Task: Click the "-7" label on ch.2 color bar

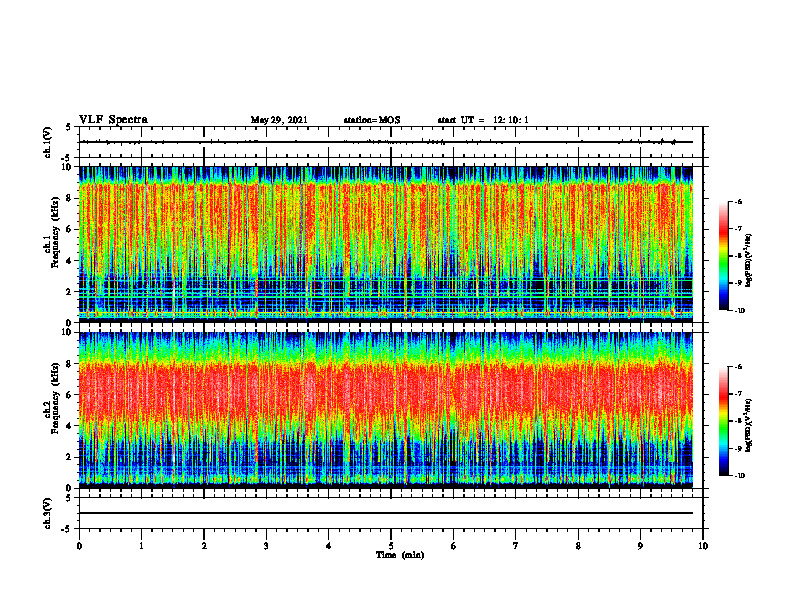Action: (x=738, y=394)
